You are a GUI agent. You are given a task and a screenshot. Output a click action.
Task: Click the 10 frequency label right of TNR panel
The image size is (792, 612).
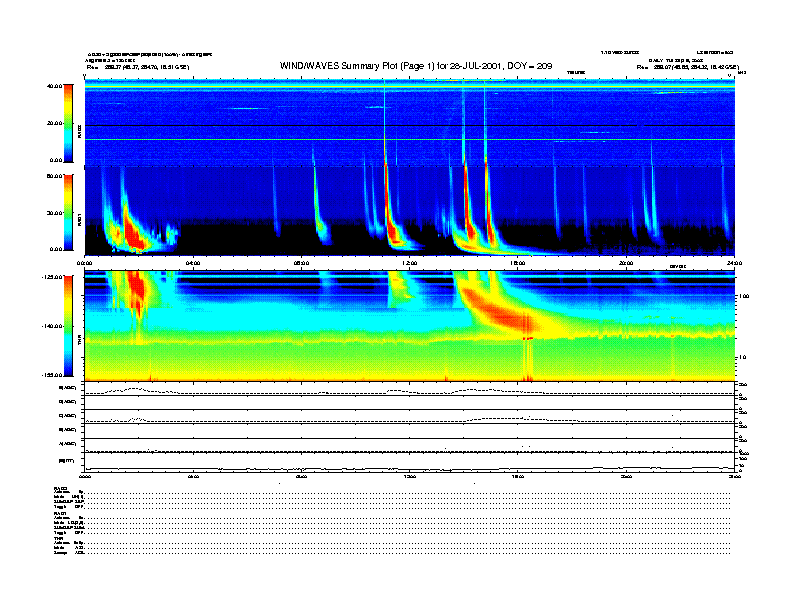point(744,358)
